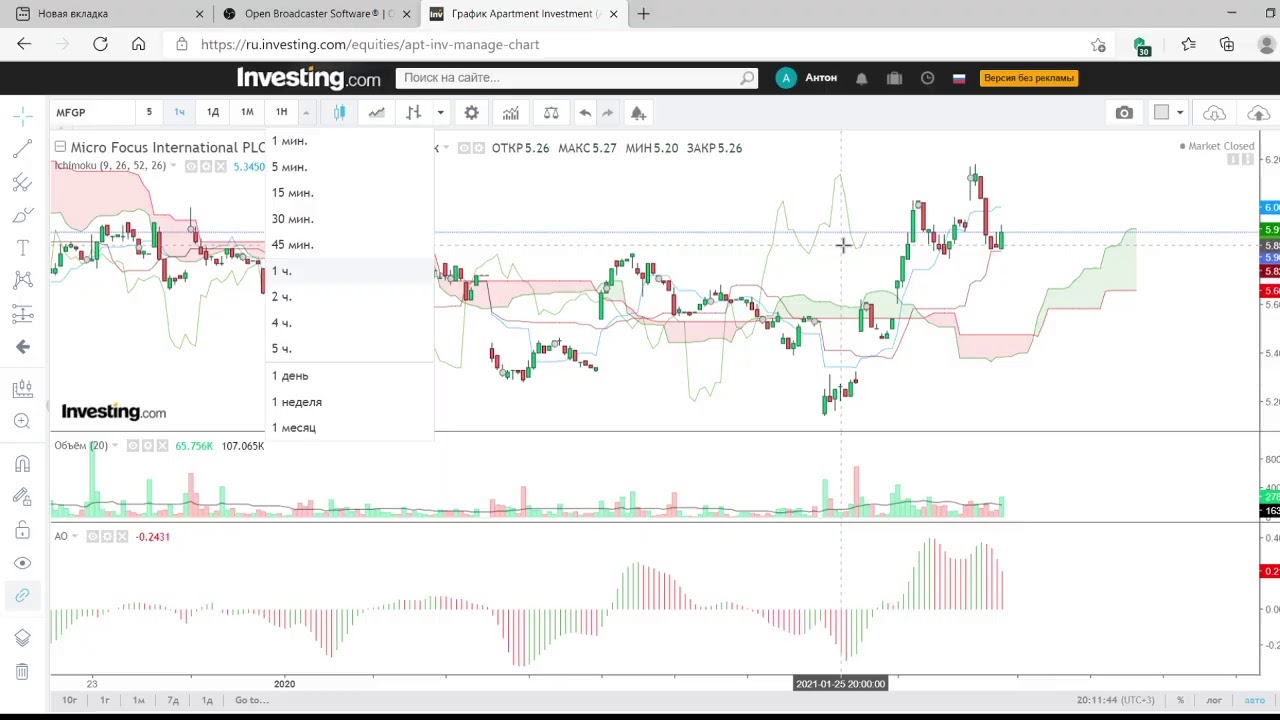Open the indicators menu
This screenshot has height=720, width=1280.
click(511, 113)
